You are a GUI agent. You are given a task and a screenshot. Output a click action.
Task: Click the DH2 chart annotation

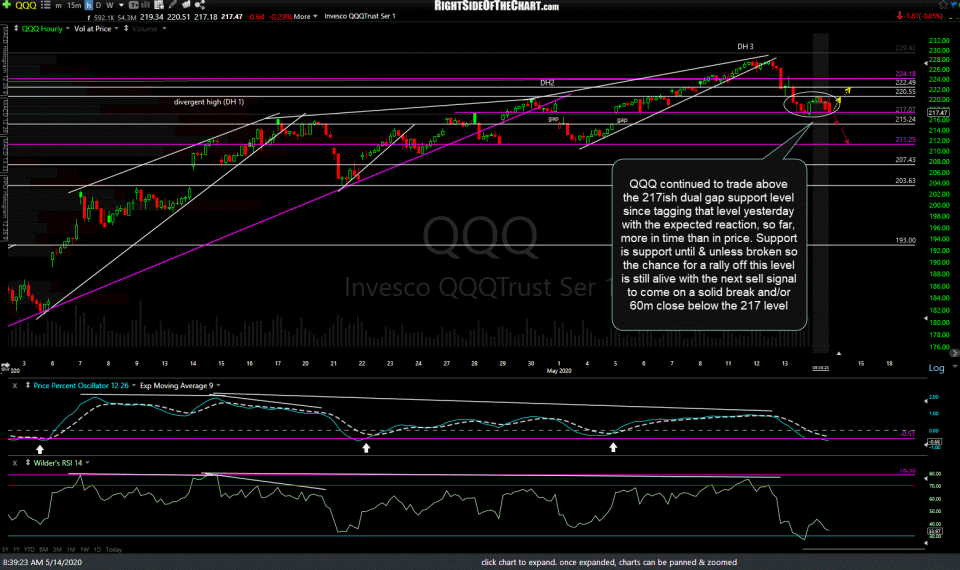pos(547,83)
